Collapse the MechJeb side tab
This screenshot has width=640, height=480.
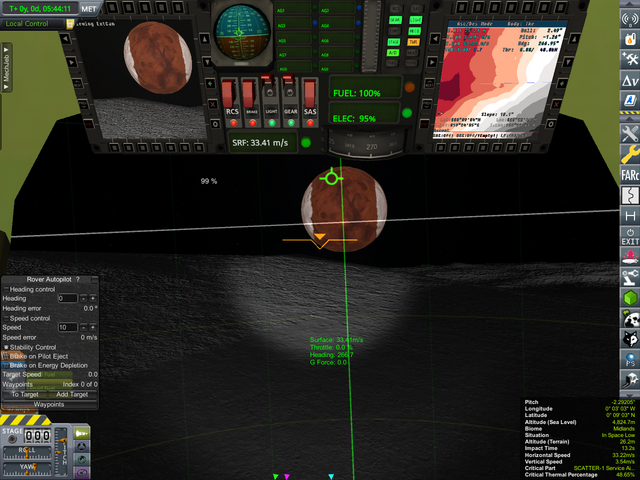6,68
